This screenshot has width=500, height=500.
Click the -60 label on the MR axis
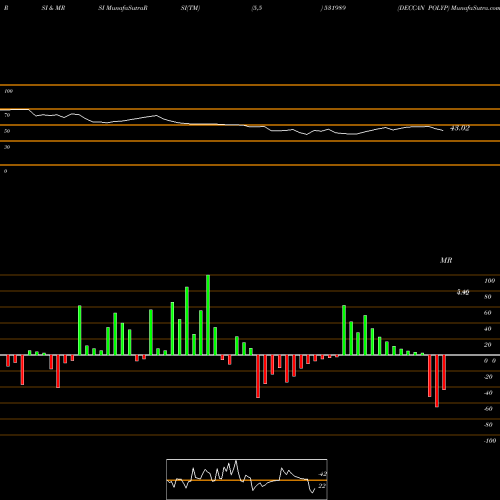coord(488,409)
